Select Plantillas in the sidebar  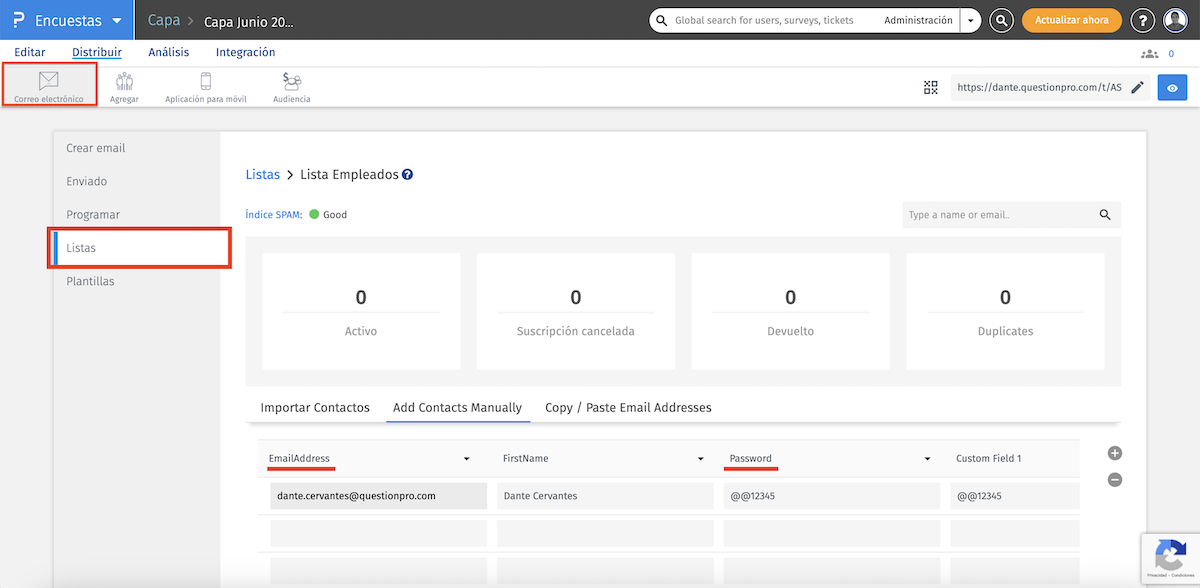coord(90,281)
